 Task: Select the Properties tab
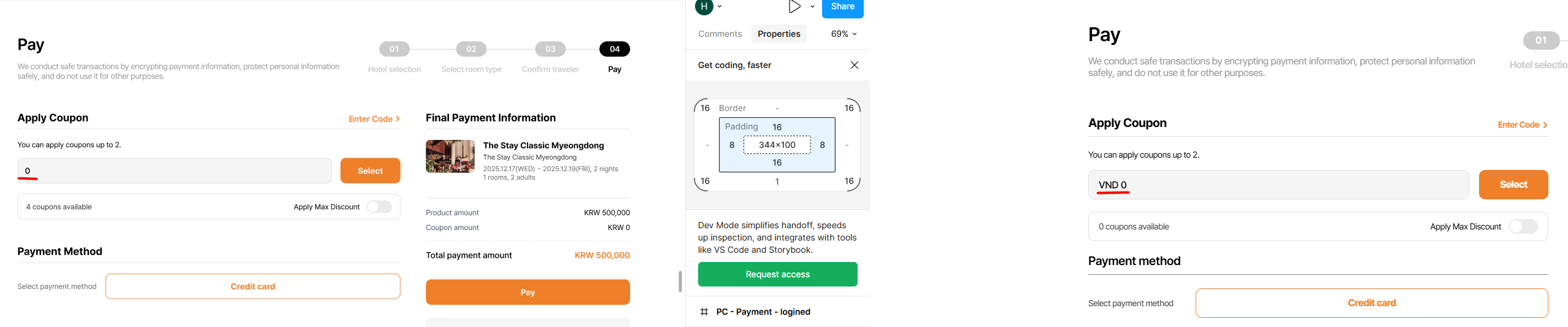[778, 34]
